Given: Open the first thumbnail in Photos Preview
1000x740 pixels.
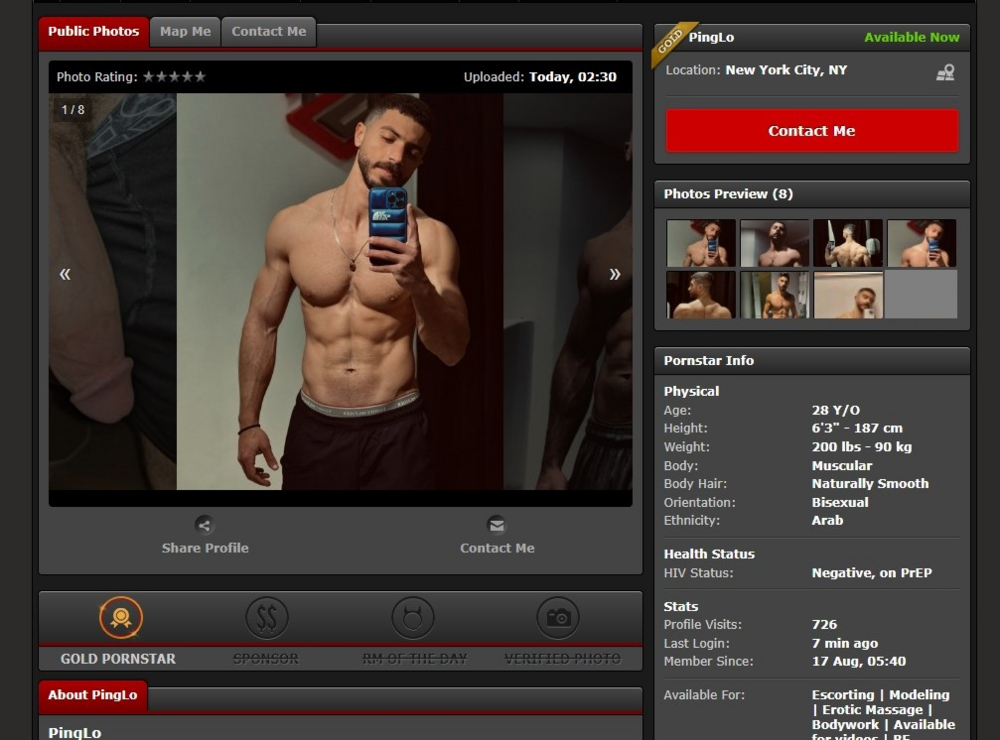Looking at the screenshot, I should tap(700, 243).
